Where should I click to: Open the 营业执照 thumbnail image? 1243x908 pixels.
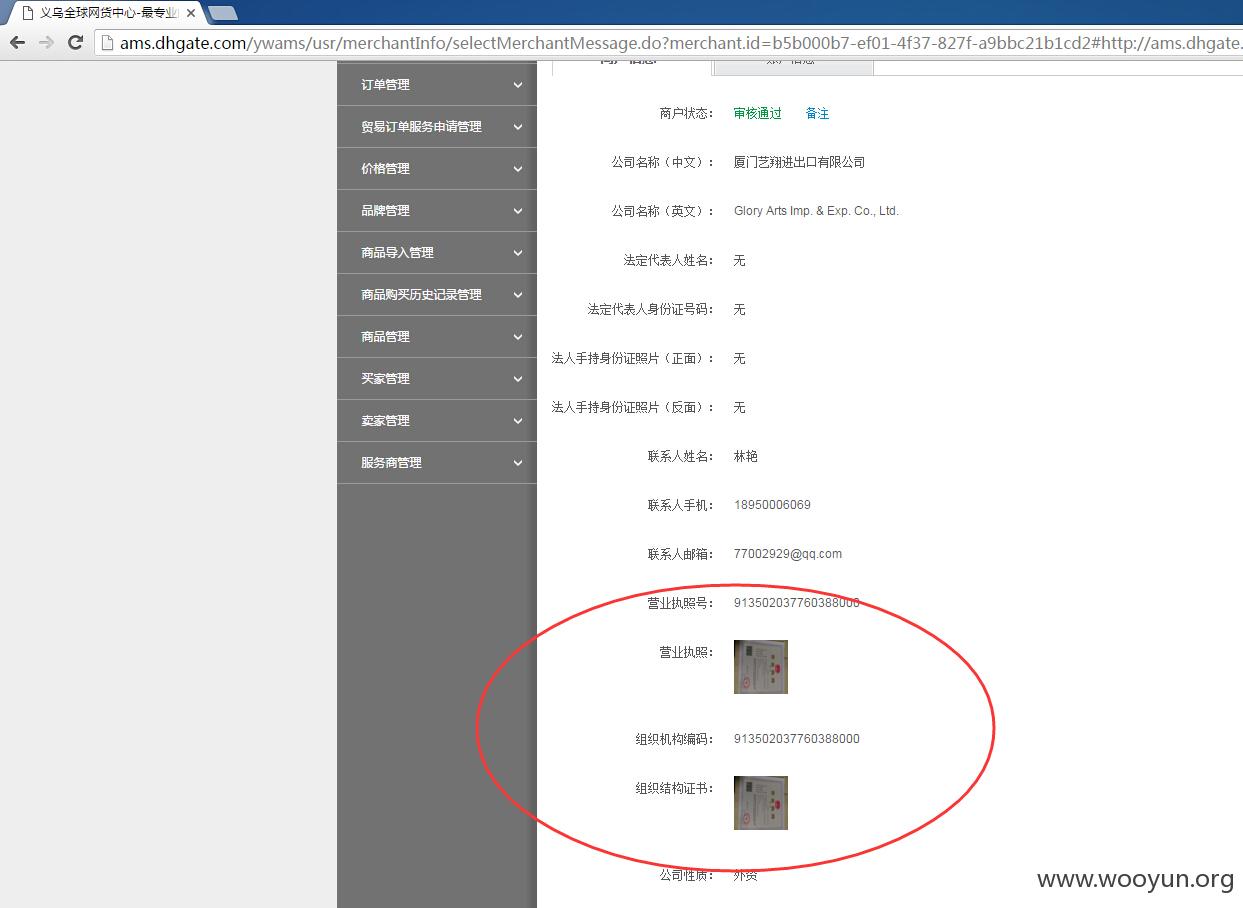[761, 667]
